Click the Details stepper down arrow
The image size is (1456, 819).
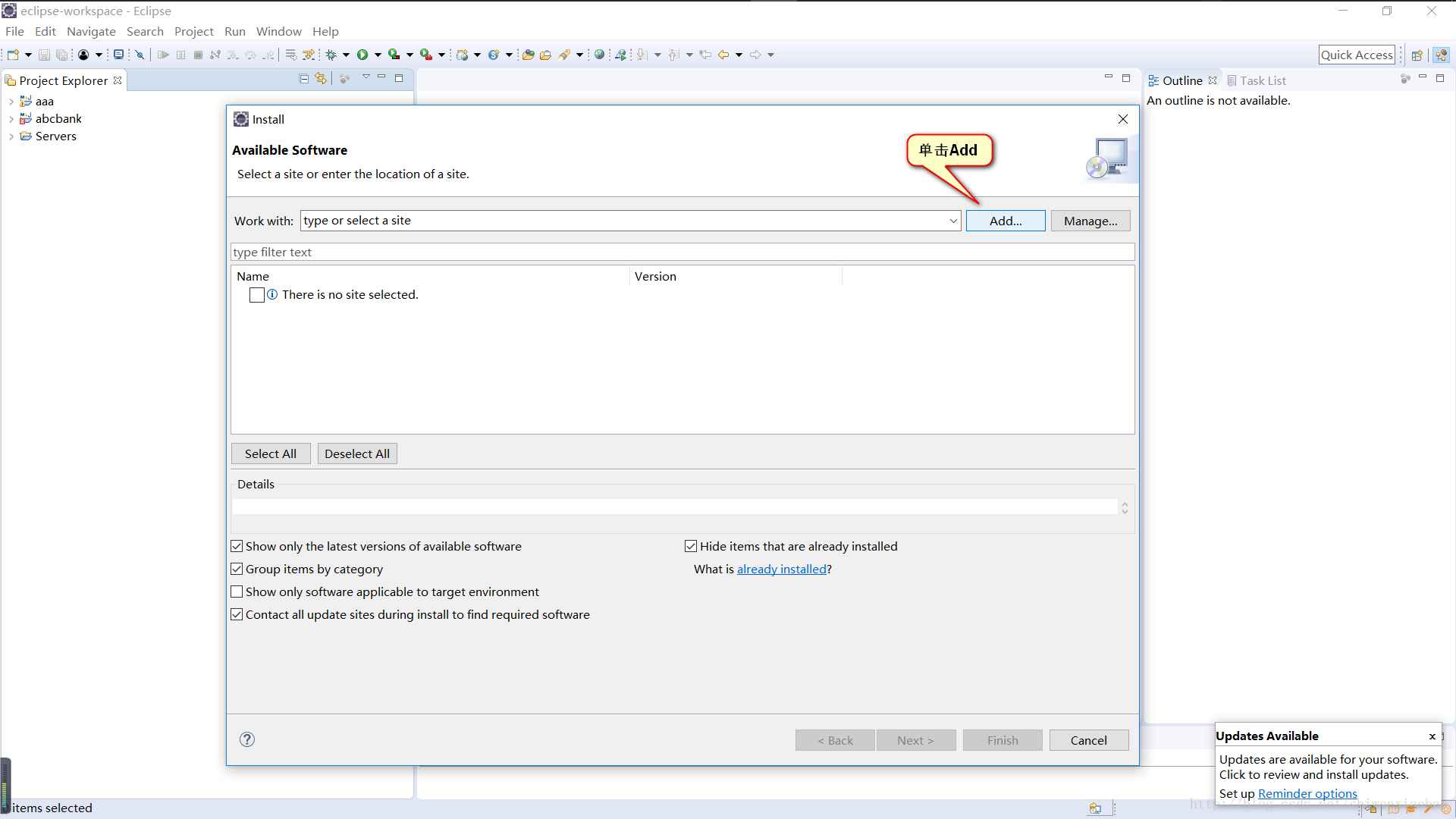point(1125,511)
